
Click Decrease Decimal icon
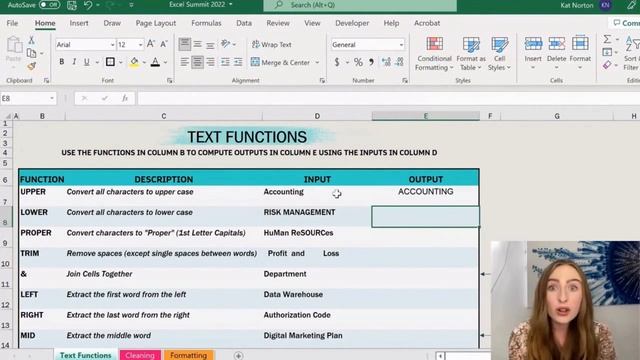pyautogui.click(x=400, y=62)
